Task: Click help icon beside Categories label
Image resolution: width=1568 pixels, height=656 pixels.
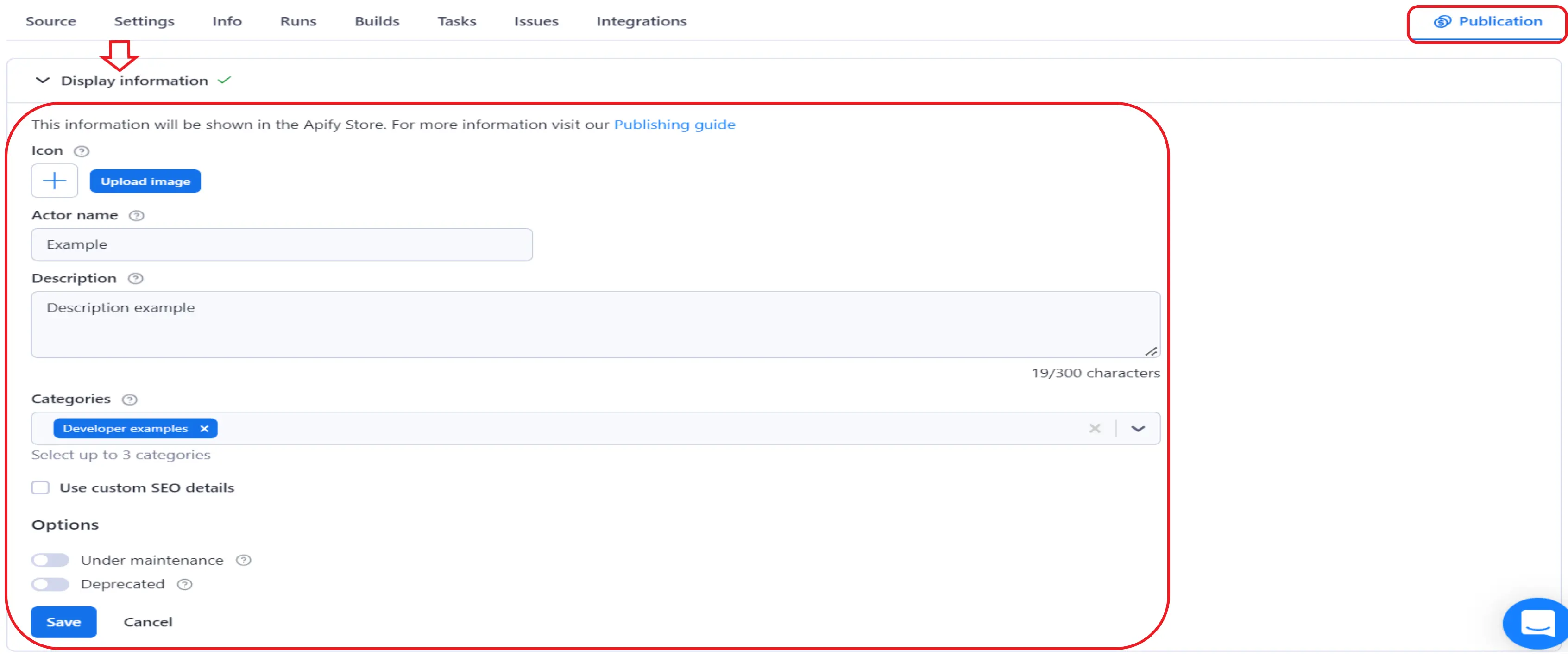Action: click(130, 400)
